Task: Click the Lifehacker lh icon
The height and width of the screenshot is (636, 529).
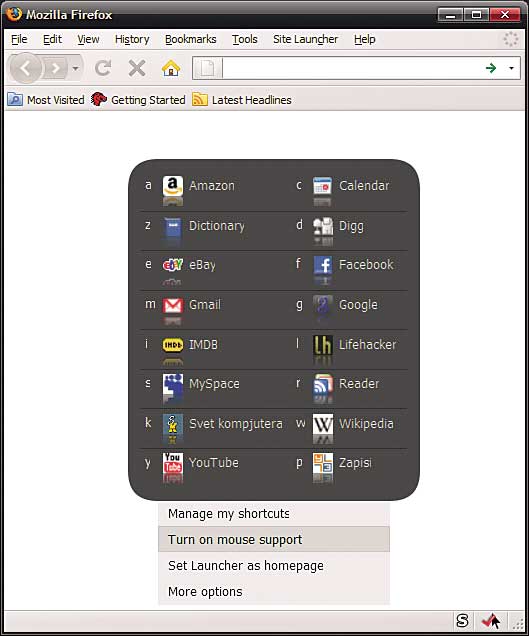Action: pyautogui.click(x=323, y=345)
